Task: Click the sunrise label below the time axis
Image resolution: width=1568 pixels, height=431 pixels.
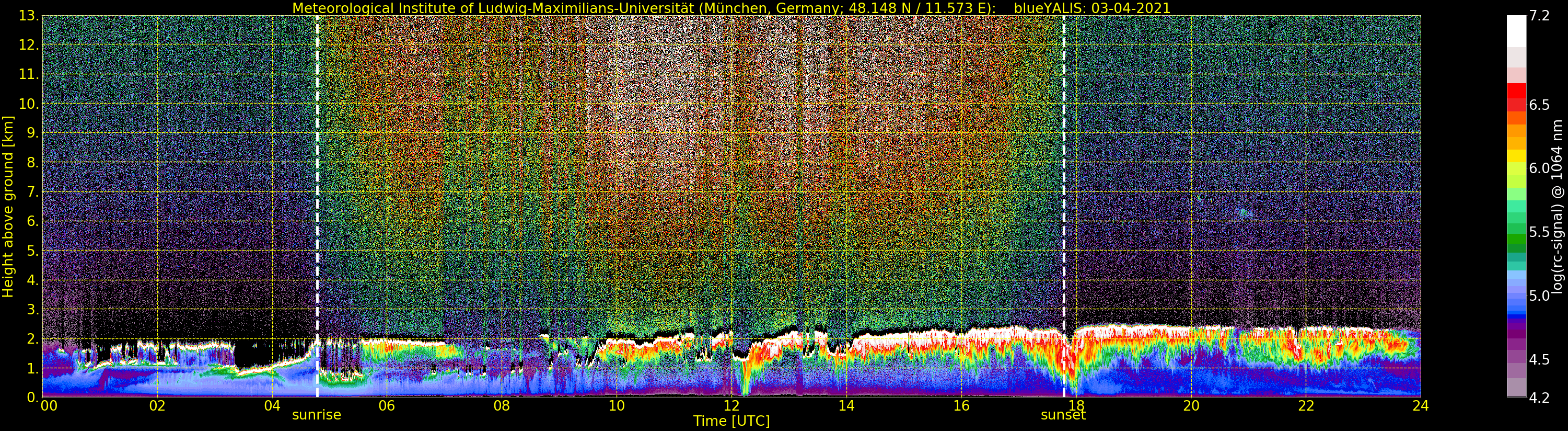Action: pos(317,415)
